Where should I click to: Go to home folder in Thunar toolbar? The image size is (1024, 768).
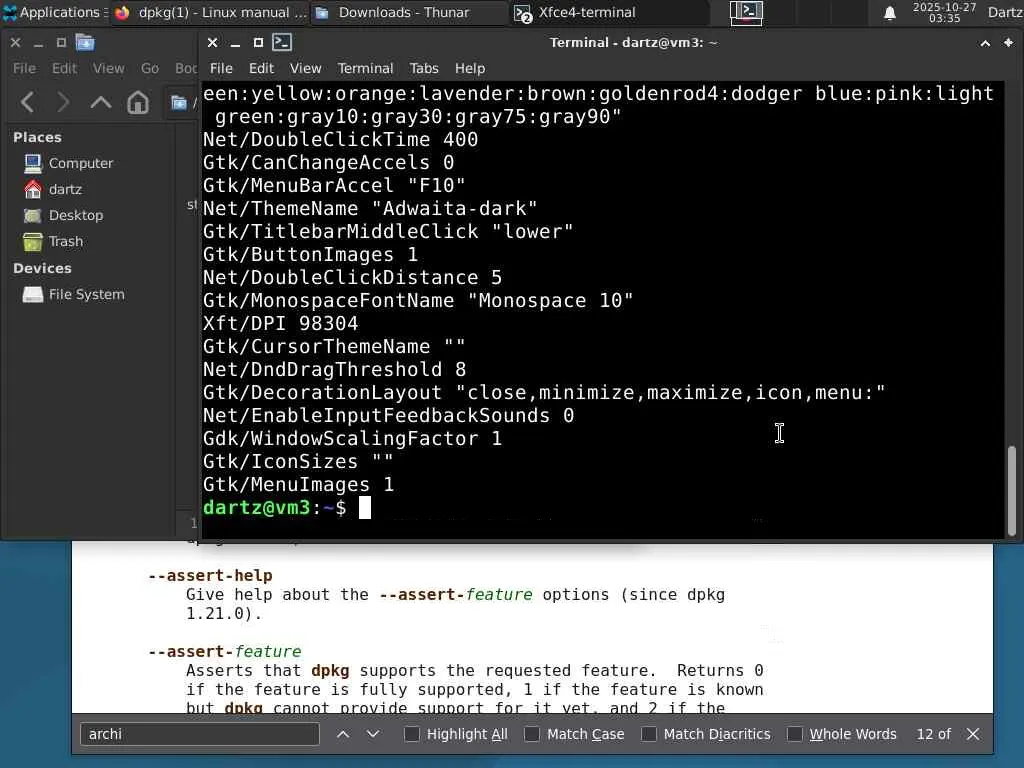click(x=138, y=103)
